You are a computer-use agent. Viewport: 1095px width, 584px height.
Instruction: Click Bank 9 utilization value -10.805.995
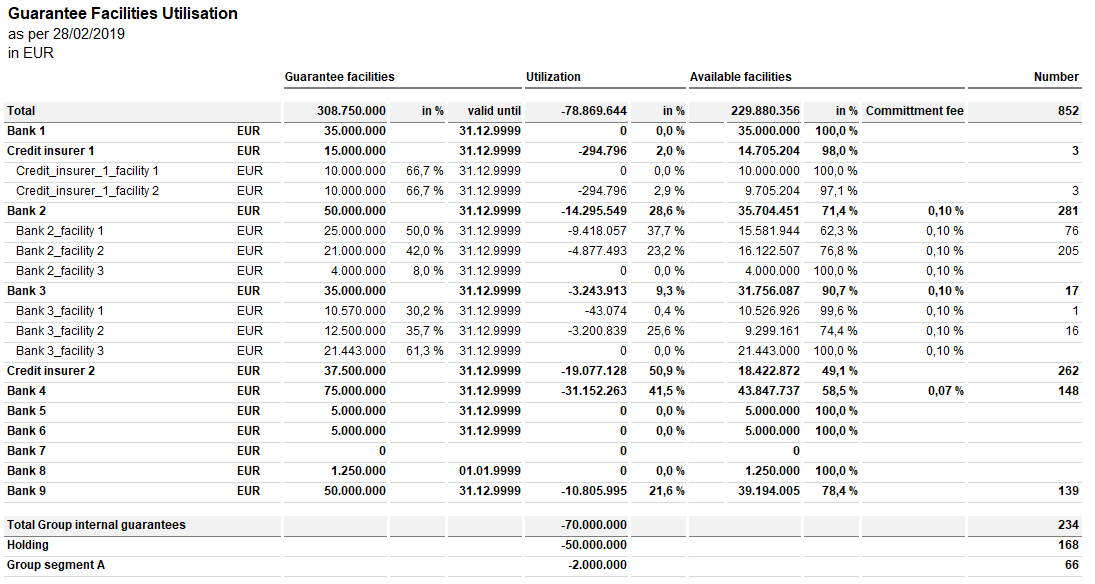pos(594,491)
